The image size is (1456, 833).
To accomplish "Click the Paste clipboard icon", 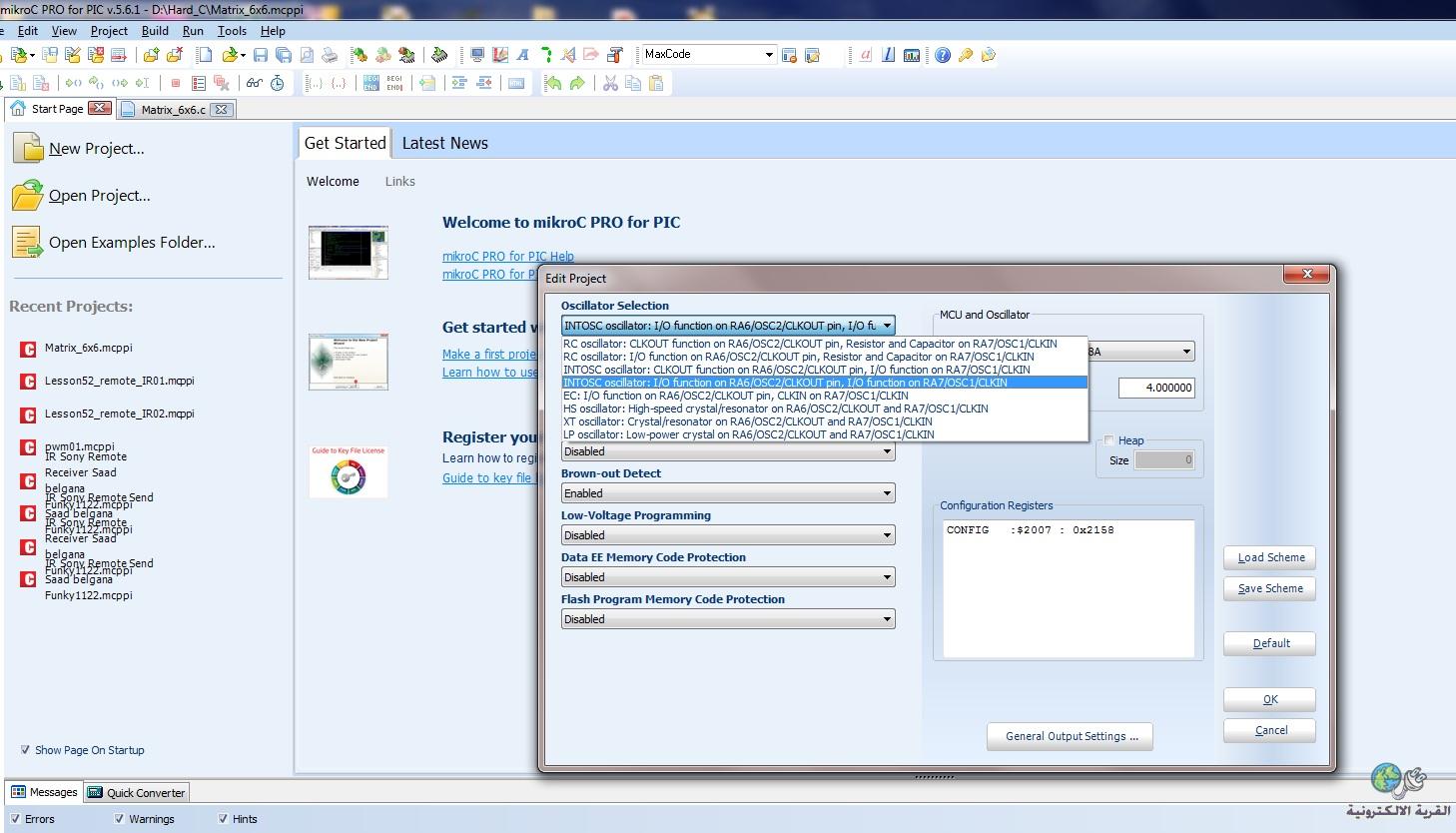I will click(x=656, y=83).
